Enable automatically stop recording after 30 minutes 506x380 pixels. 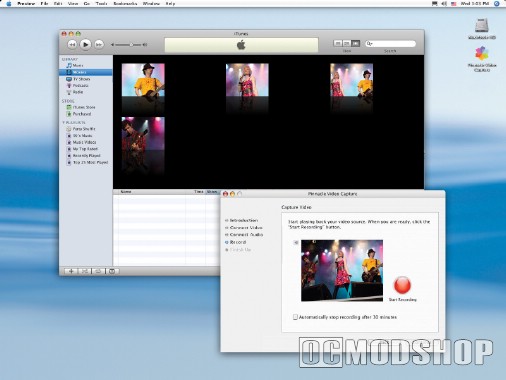click(x=295, y=317)
